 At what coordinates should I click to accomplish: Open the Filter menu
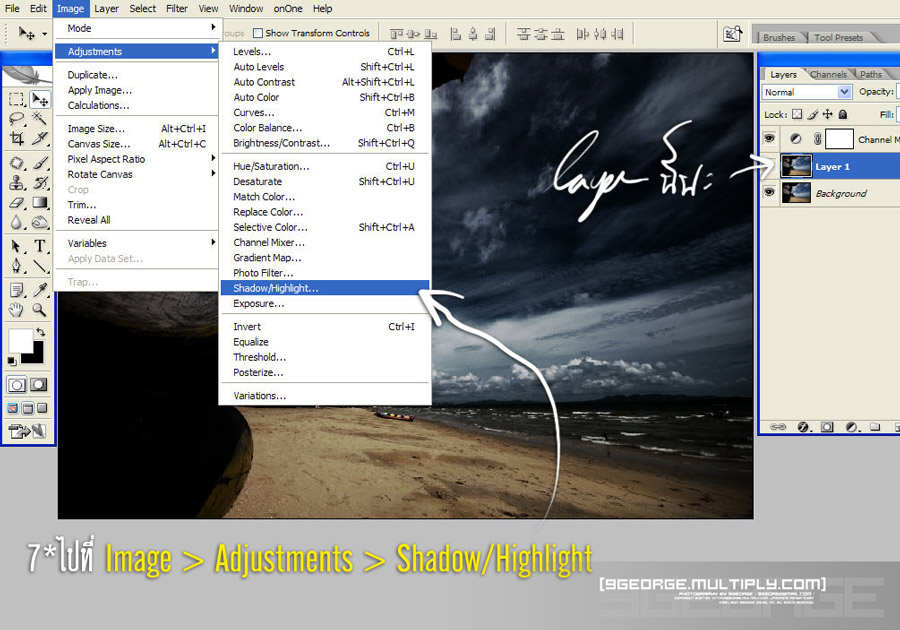tap(177, 9)
